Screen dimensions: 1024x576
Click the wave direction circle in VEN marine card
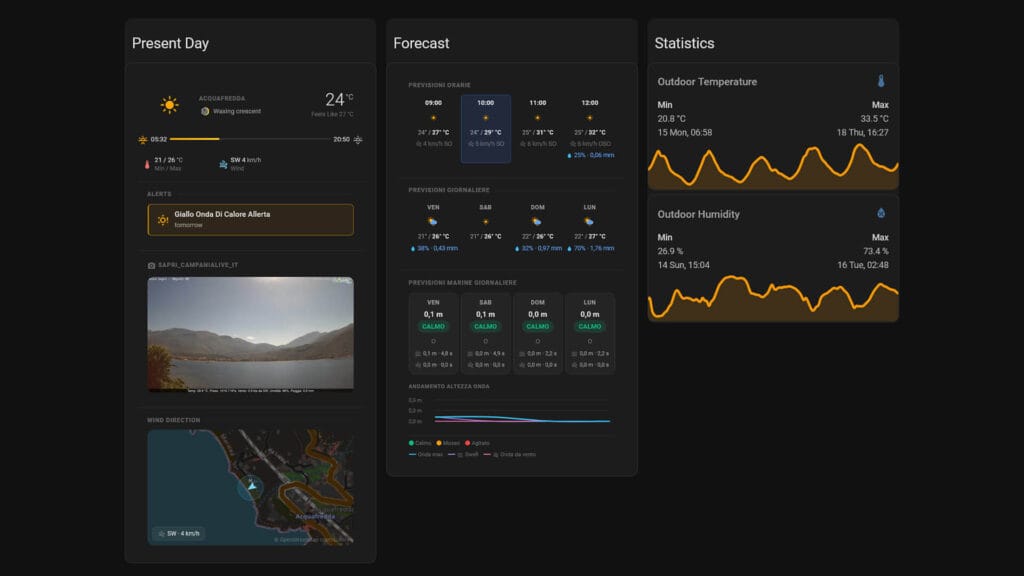point(433,342)
